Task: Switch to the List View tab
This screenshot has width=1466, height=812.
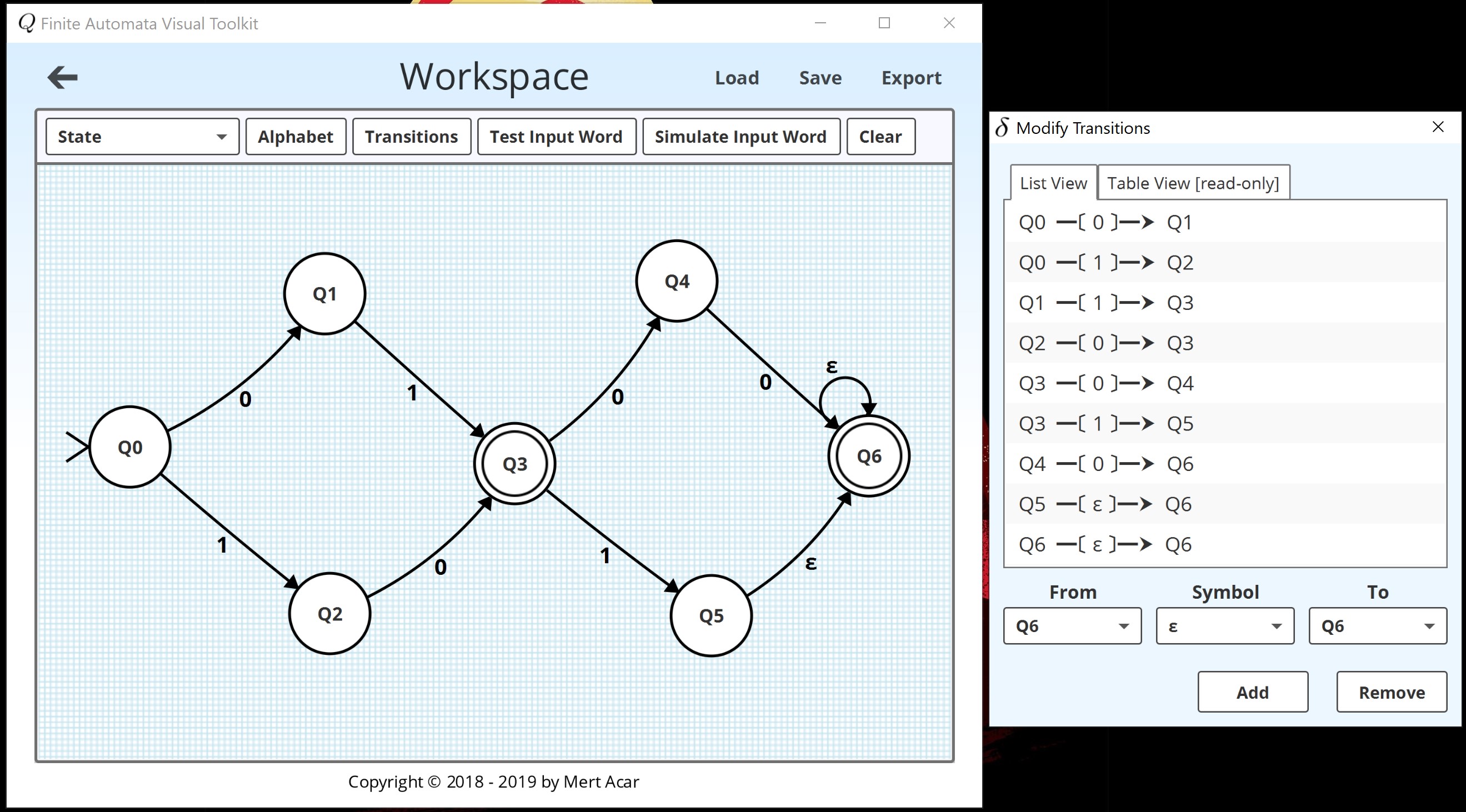Action: pos(1053,183)
